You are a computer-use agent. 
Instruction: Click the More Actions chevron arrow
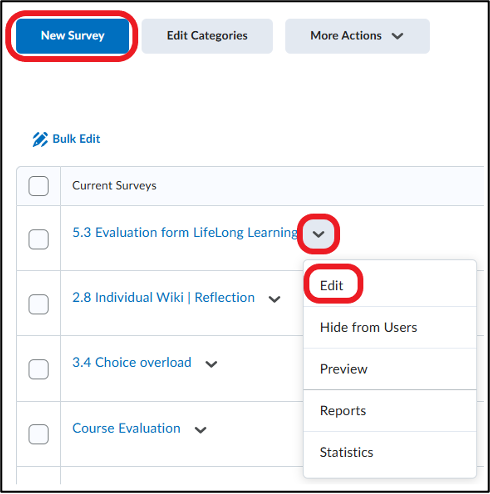coord(397,36)
